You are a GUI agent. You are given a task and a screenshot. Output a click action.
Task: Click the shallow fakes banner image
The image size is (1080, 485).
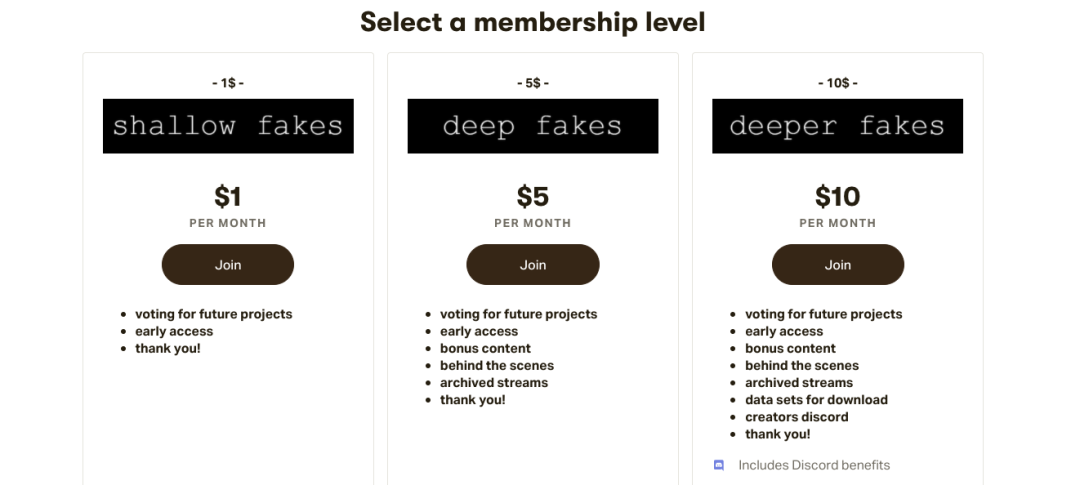point(228,126)
